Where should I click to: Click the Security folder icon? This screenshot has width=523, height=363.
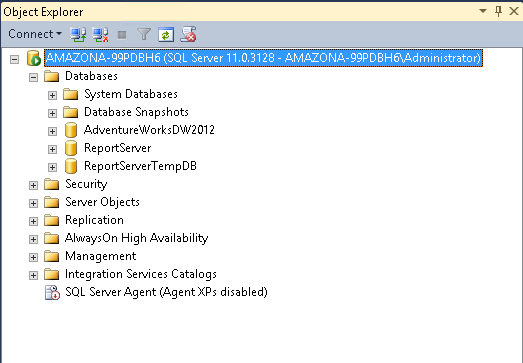tap(52, 184)
